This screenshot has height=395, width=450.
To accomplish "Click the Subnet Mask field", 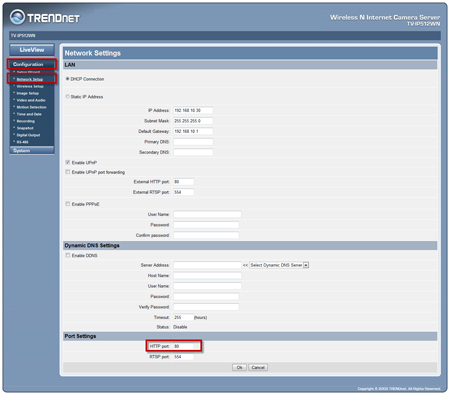I will pyautogui.click(x=193, y=121).
